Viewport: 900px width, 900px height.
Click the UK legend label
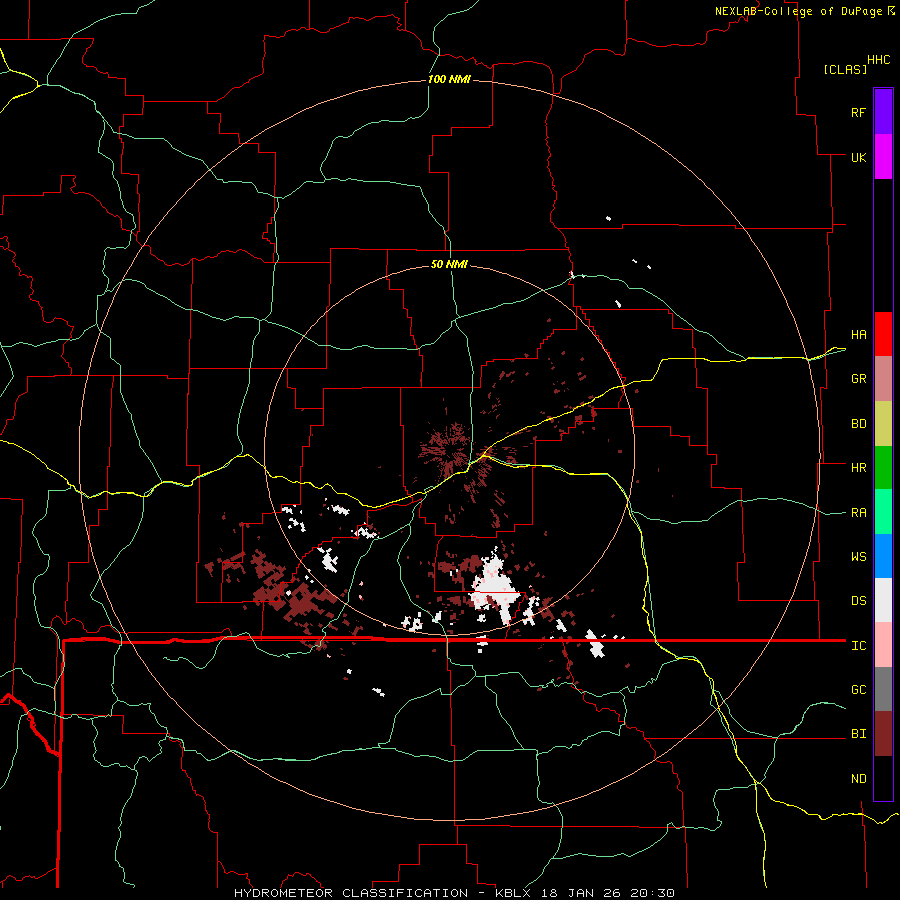pyautogui.click(x=858, y=157)
